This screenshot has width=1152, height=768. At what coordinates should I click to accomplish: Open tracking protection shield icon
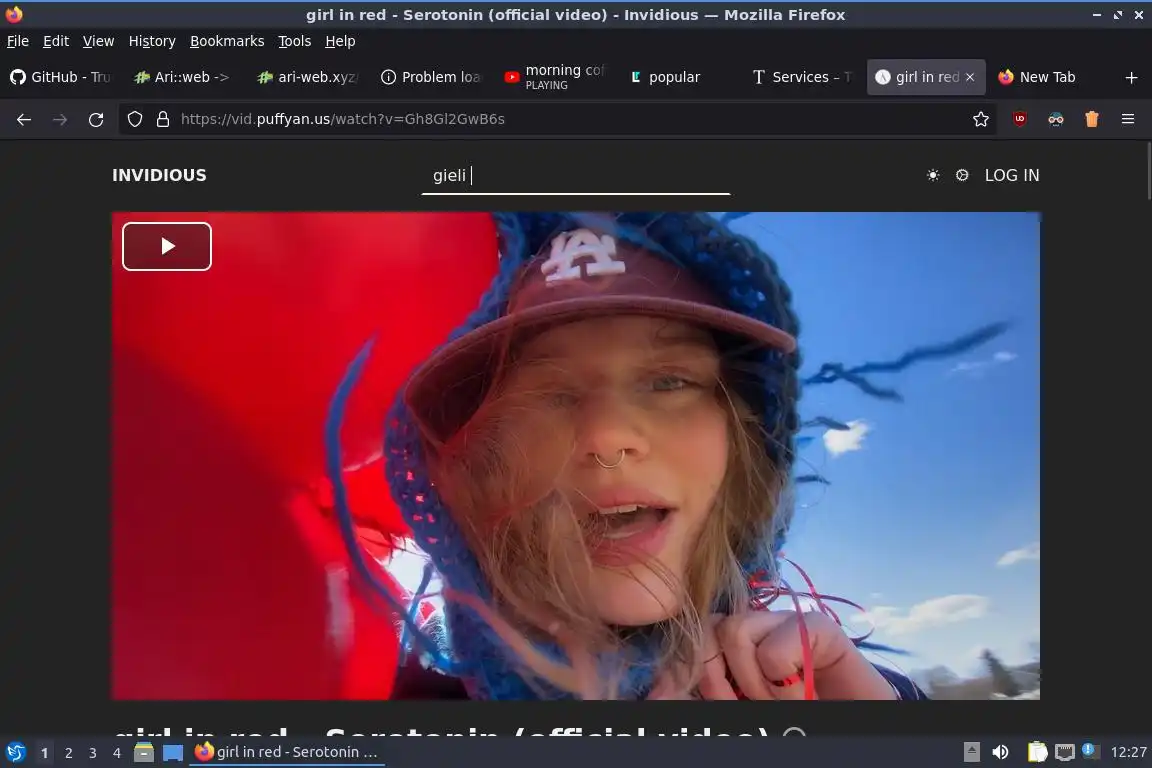134,119
